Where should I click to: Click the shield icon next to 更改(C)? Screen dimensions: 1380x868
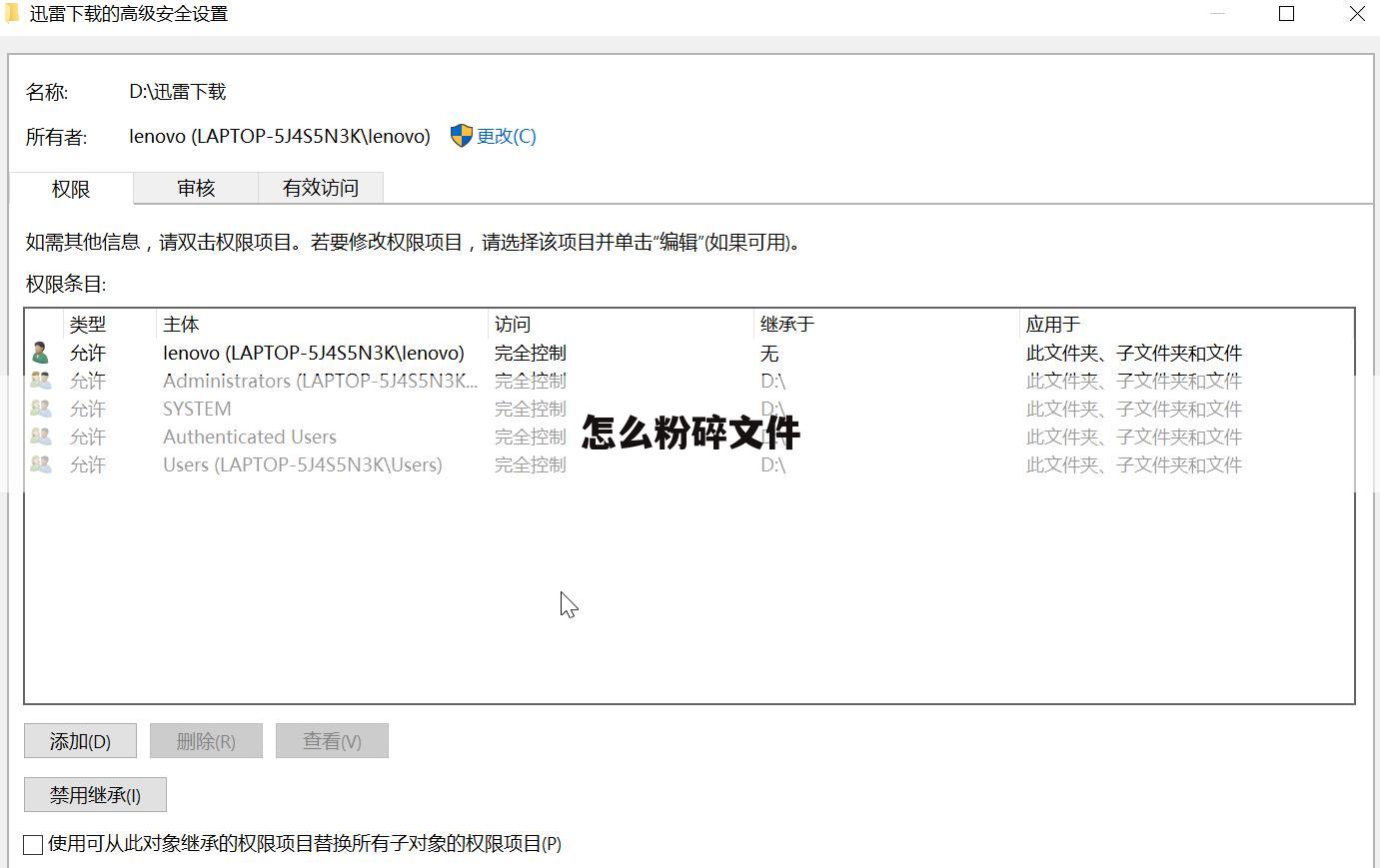point(461,136)
